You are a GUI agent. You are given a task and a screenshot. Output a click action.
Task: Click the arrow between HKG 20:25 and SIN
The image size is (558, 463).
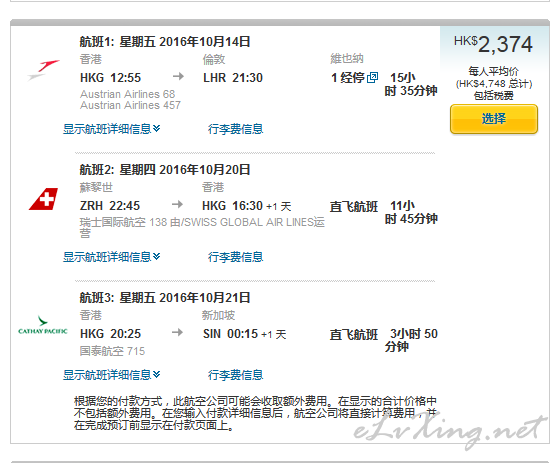(x=177, y=332)
